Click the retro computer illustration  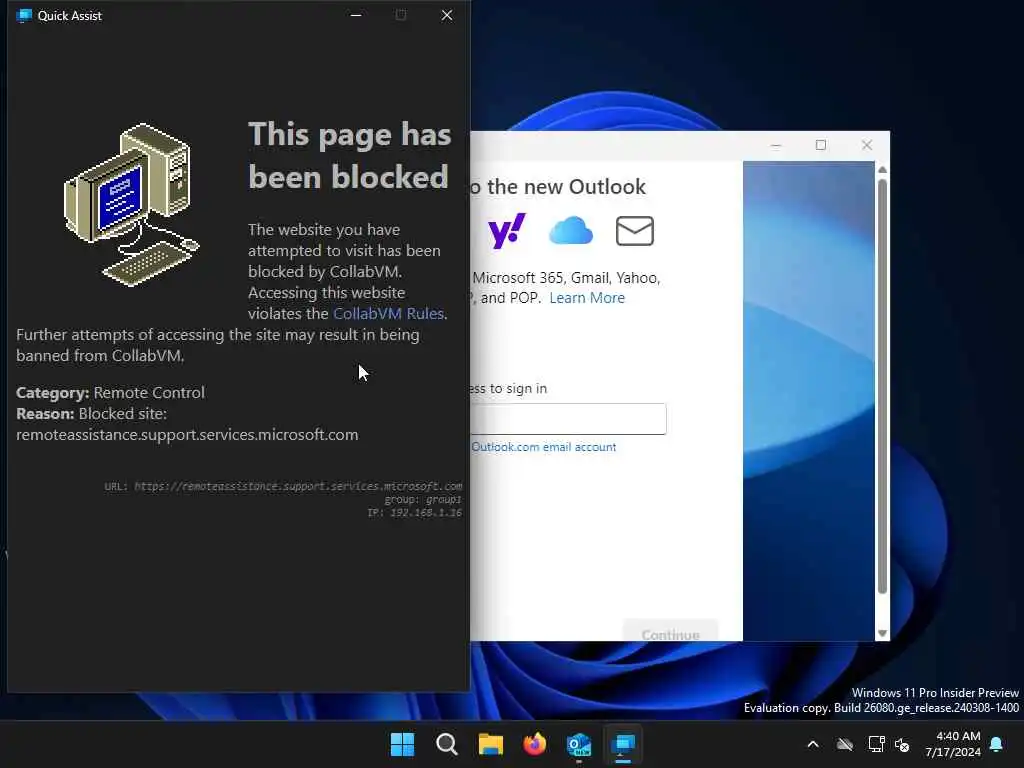pyautogui.click(x=132, y=204)
